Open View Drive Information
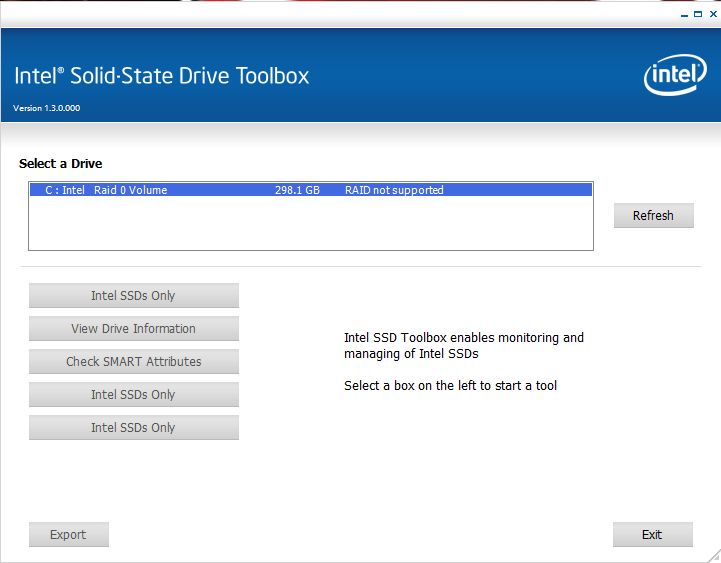The width and height of the screenshot is (721, 563). pos(134,328)
